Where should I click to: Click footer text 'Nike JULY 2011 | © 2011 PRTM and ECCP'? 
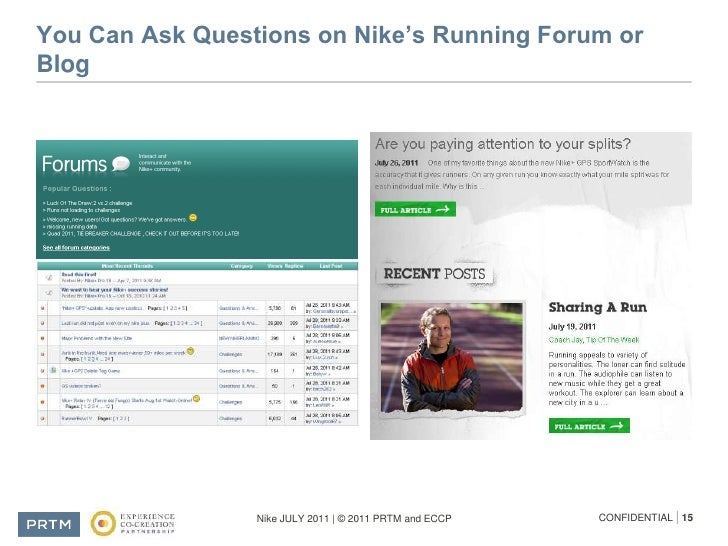coord(354,518)
